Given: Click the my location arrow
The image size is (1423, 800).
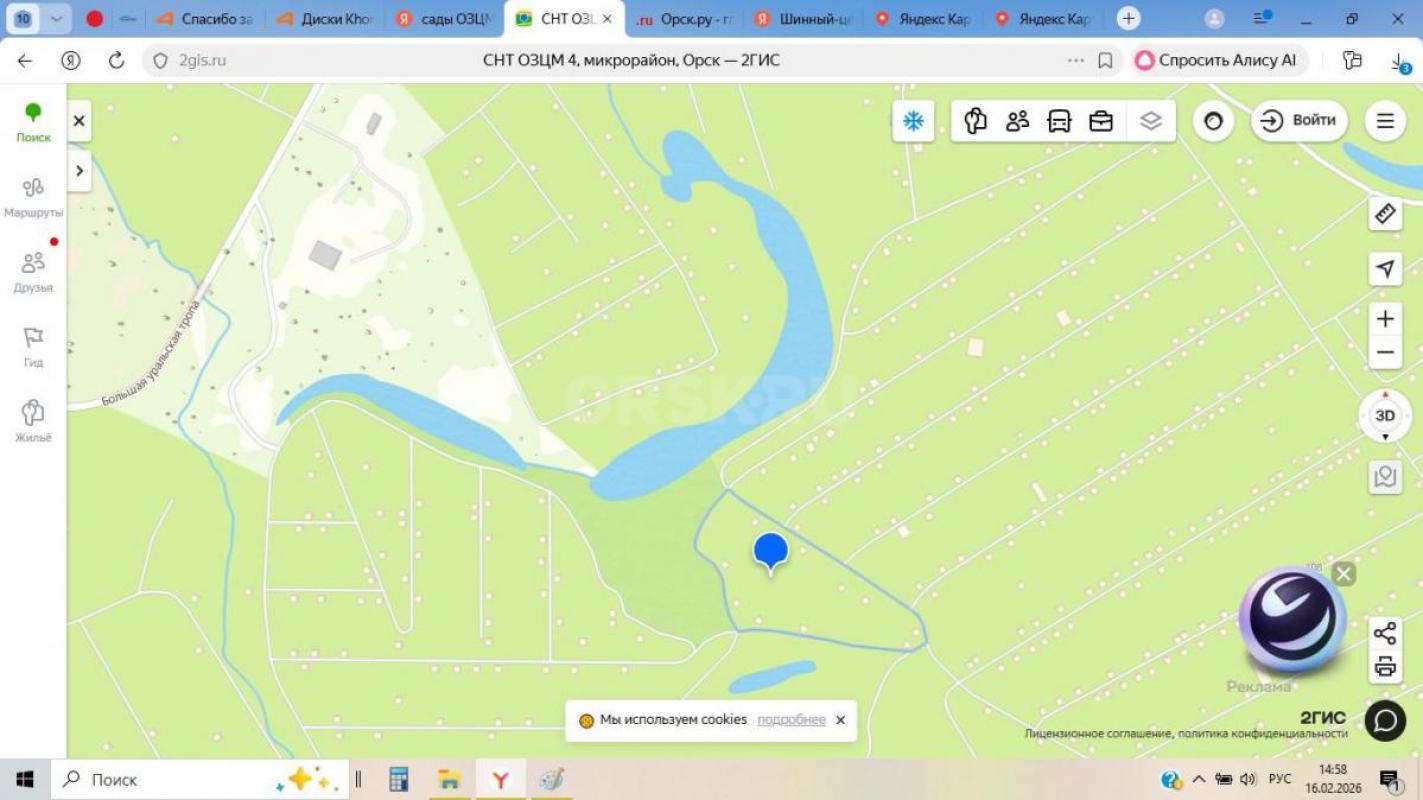Looking at the screenshot, I should pos(1384,269).
